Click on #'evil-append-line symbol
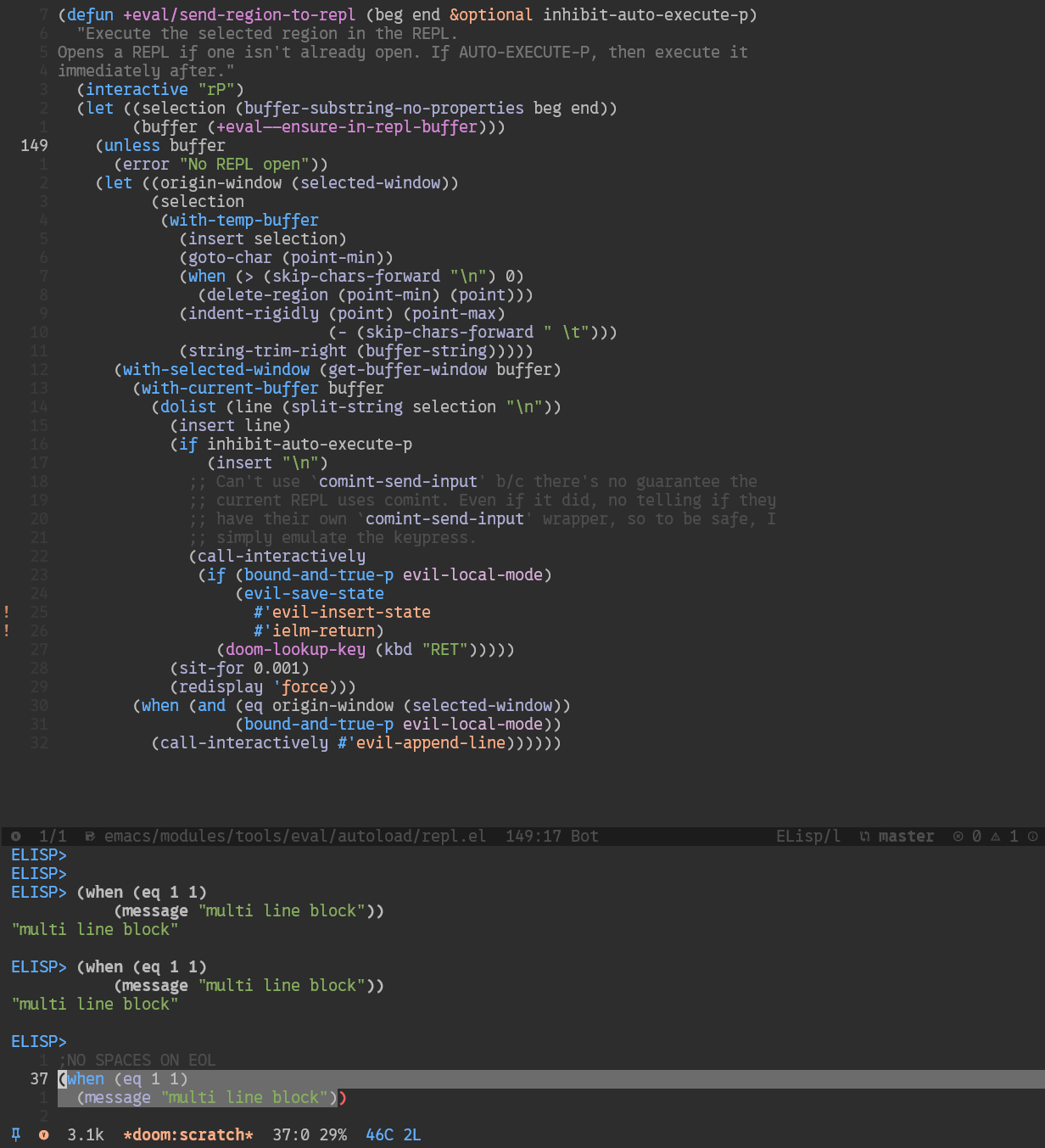The width and height of the screenshot is (1045, 1148). pos(422,742)
